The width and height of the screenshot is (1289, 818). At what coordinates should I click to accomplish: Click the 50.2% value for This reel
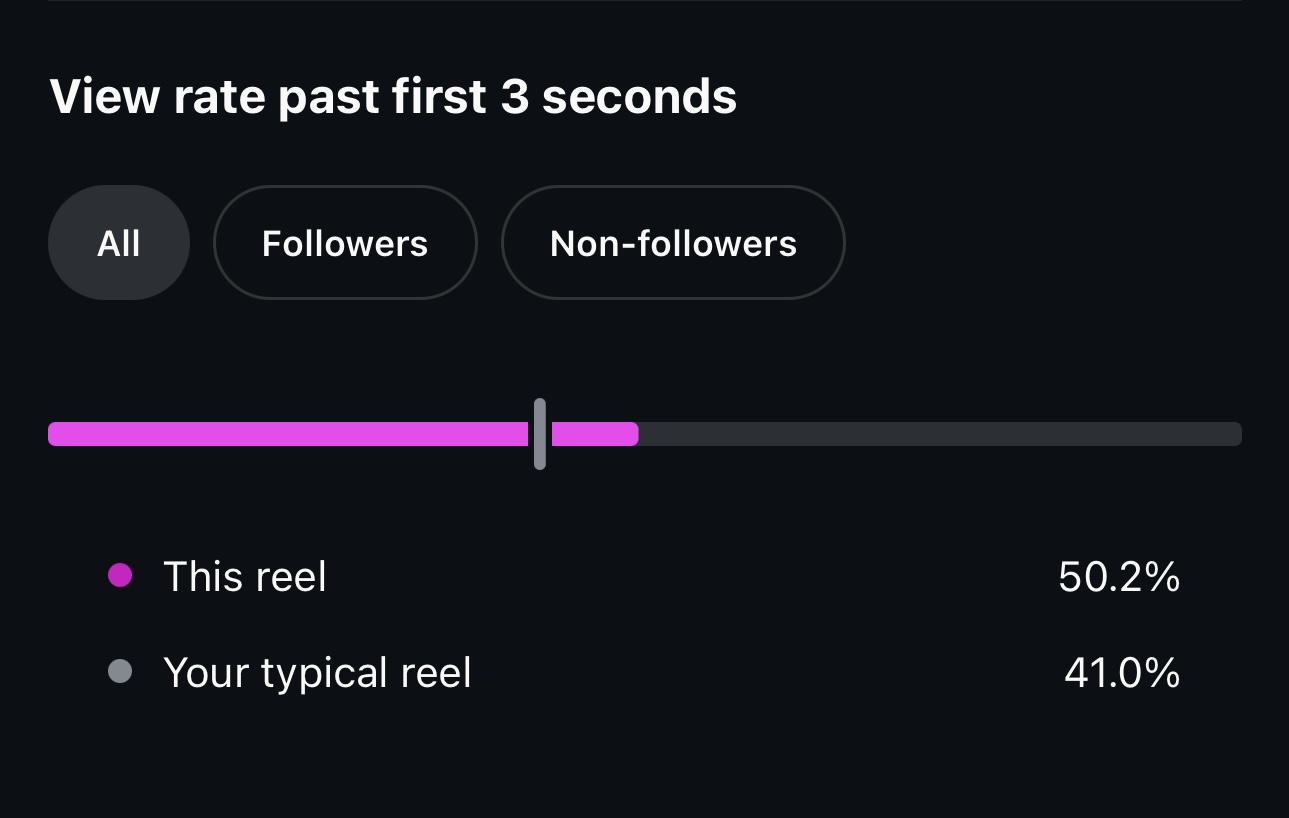click(x=1119, y=577)
